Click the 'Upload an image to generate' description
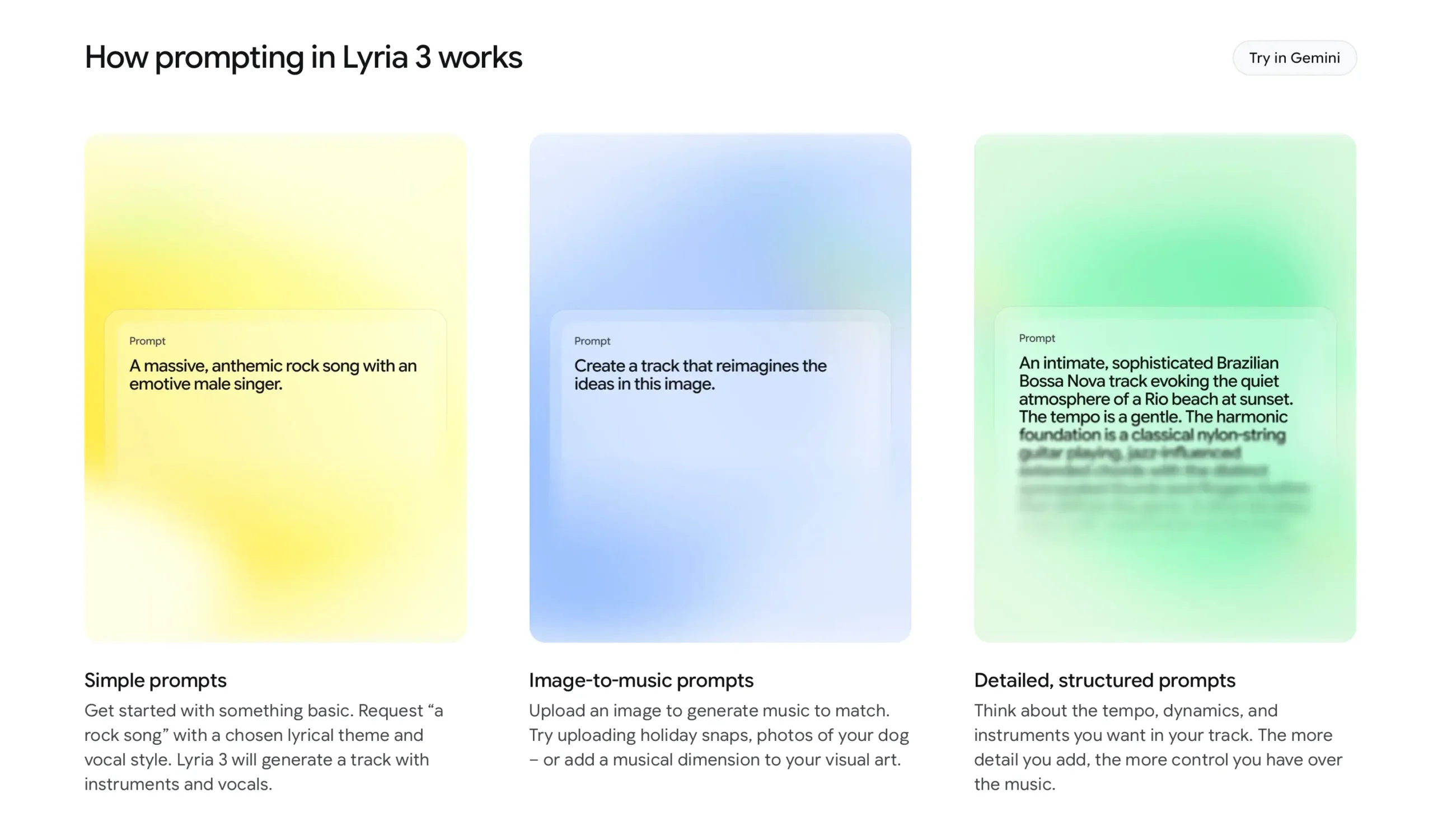 (719, 735)
